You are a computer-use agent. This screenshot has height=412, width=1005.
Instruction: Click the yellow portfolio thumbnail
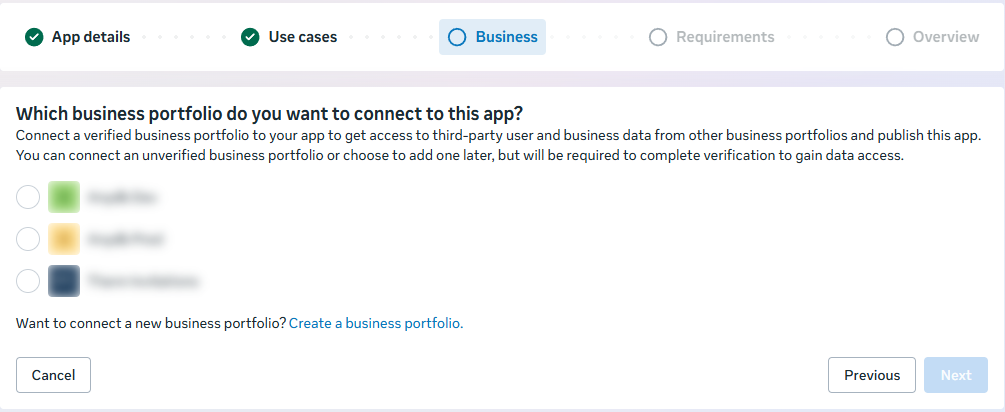pos(64,240)
